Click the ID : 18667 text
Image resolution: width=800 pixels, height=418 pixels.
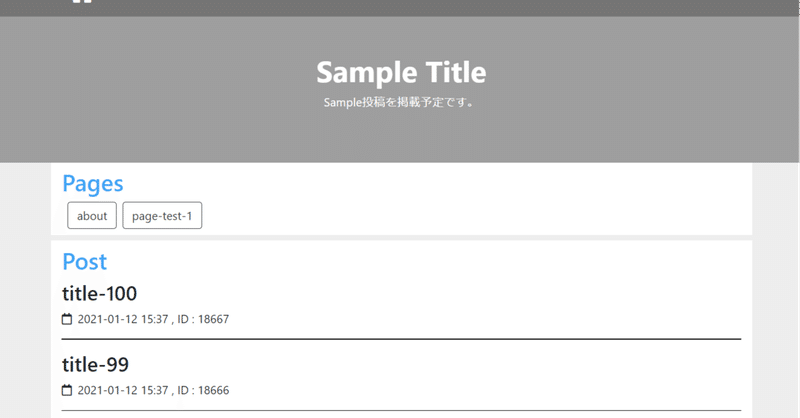pos(203,319)
